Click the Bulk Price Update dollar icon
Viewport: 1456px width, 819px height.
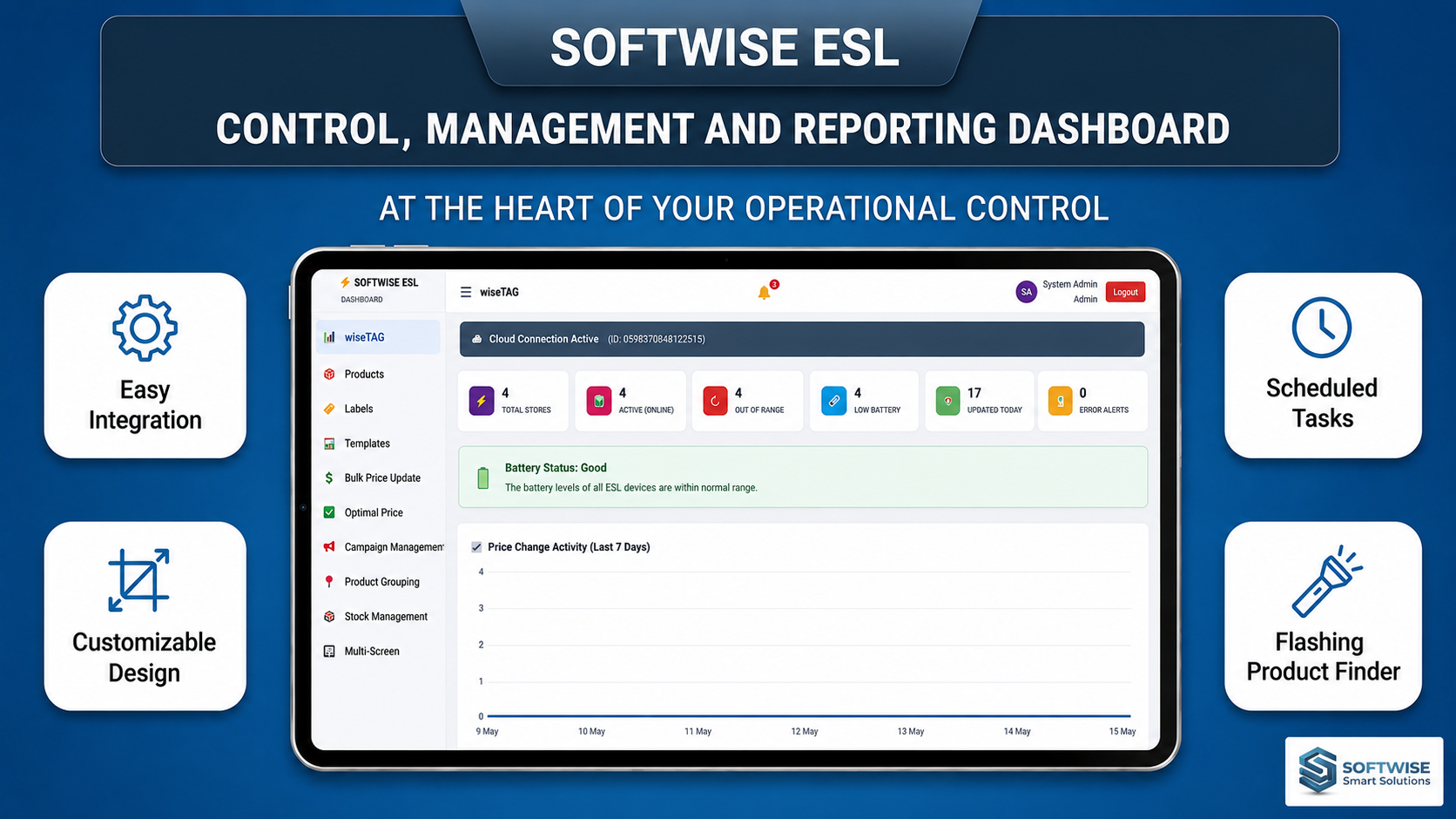point(329,477)
